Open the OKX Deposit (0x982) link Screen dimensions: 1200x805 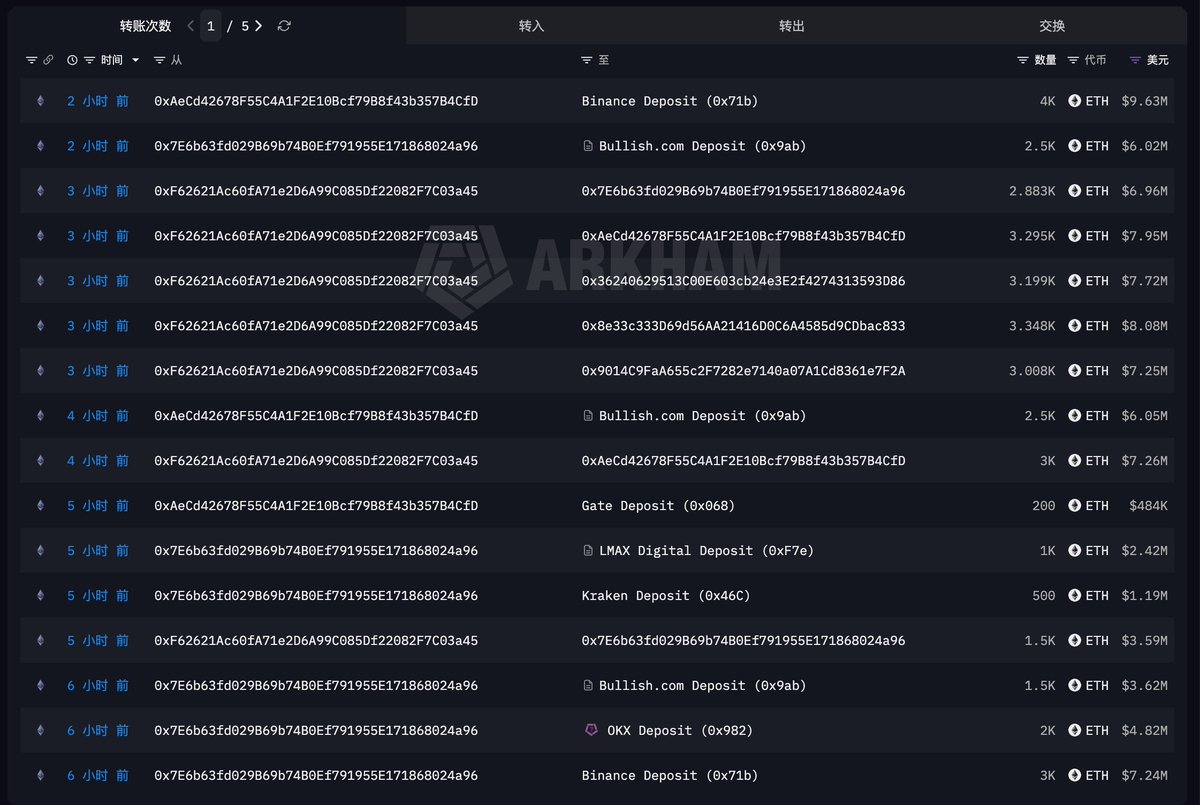tap(680, 731)
